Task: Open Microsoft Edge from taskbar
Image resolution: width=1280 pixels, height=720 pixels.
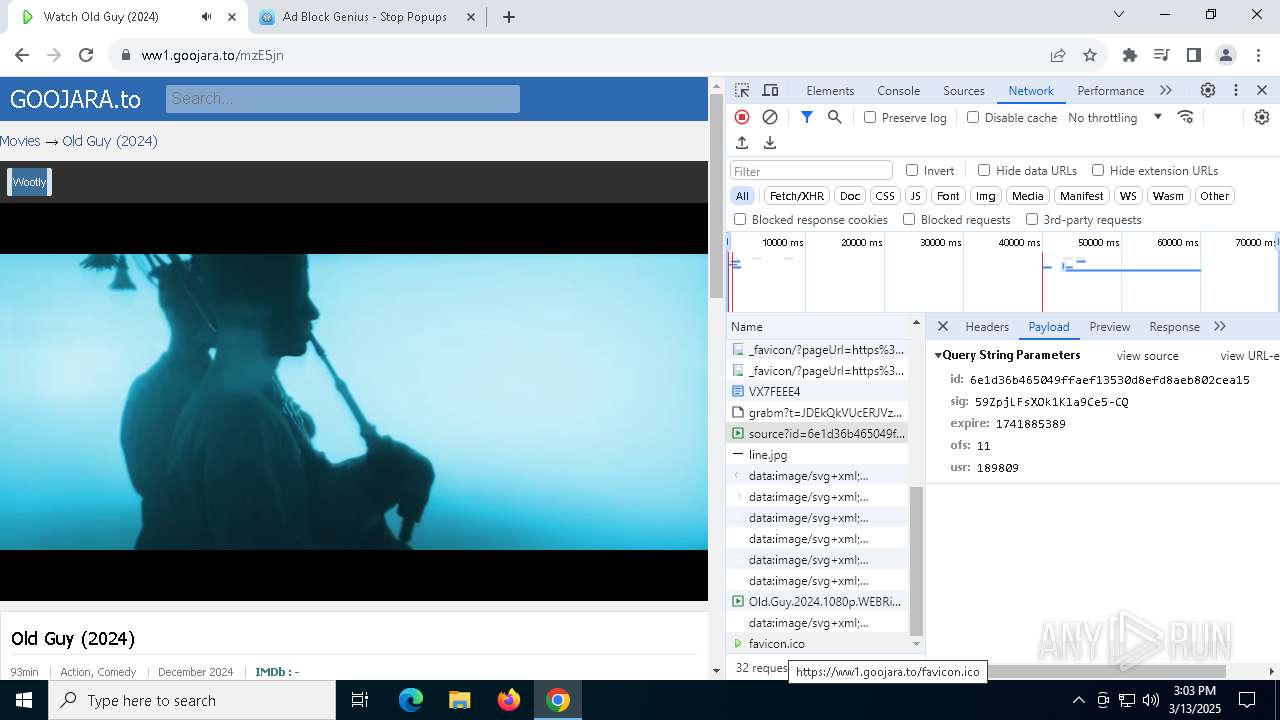Action: pyautogui.click(x=411, y=700)
